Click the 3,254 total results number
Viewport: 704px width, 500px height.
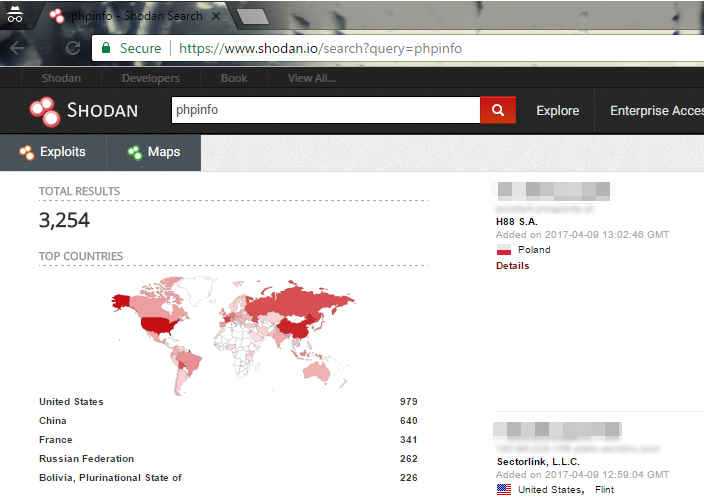pos(64,220)
